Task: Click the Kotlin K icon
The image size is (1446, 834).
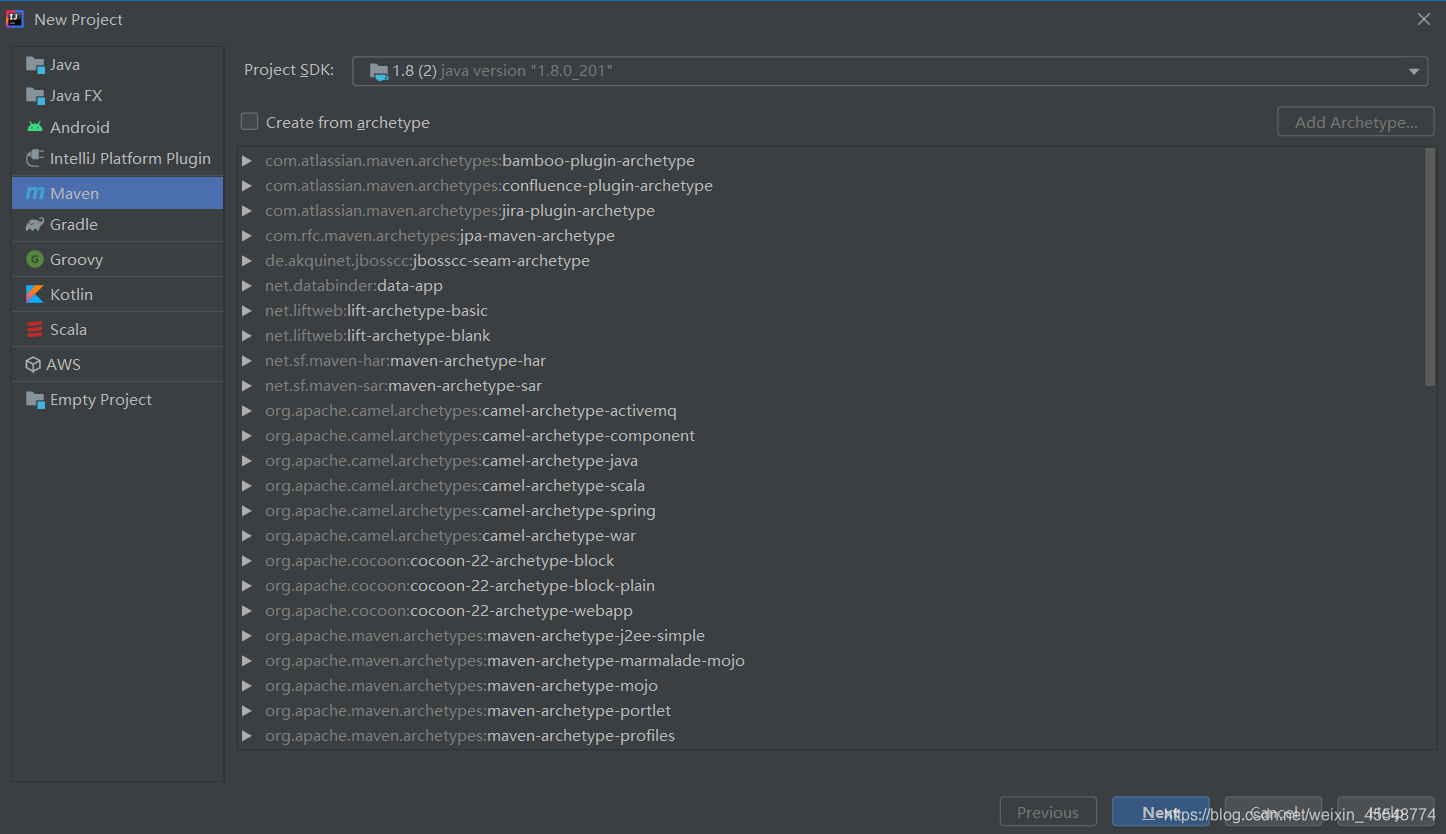Action: coord(35,295)
